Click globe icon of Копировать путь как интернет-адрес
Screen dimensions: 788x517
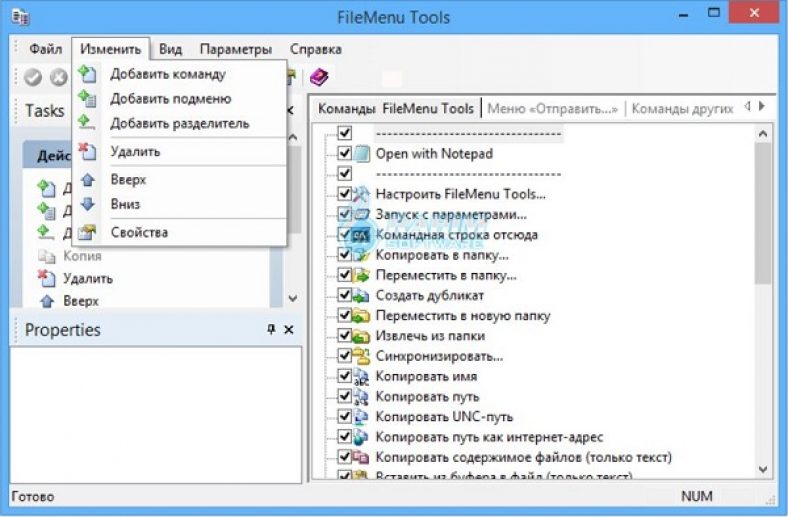click(361, 437)
